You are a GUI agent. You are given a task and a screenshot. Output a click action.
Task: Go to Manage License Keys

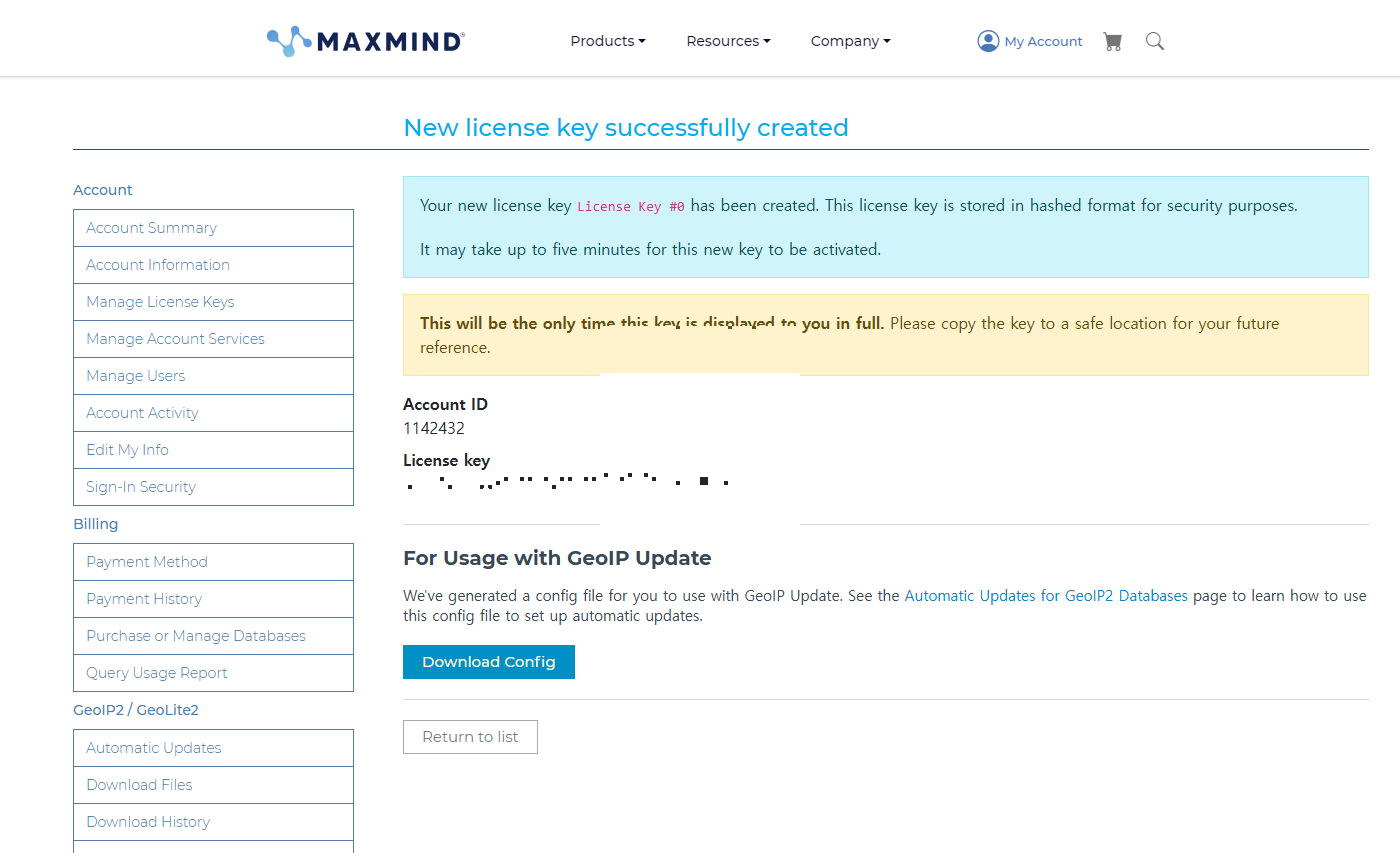coord(213,302)
